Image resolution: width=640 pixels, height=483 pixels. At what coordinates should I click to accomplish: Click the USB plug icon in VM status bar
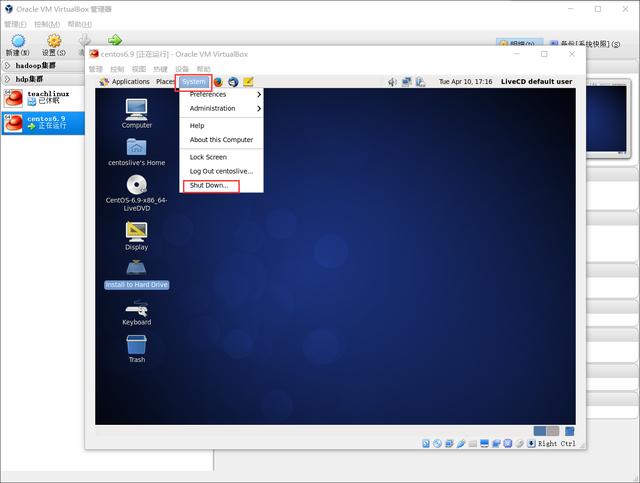[461, 443]
